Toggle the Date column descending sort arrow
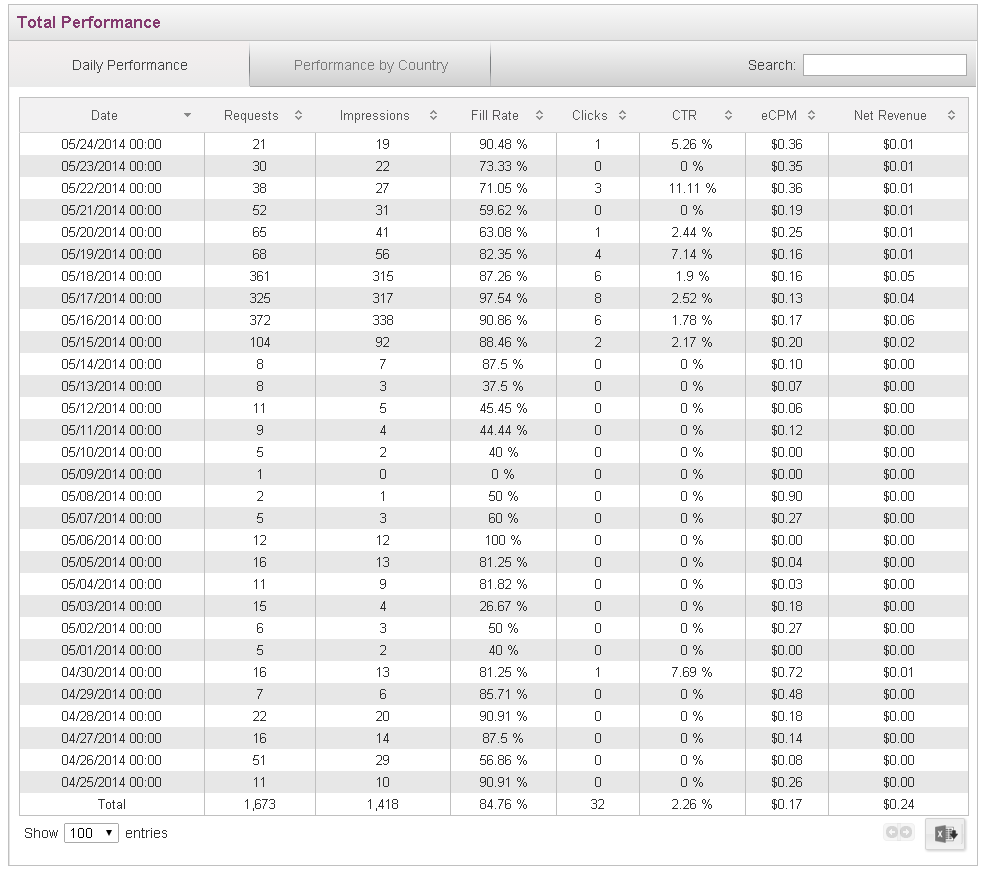This screenshot has height=872, width=983. point(187,116)
